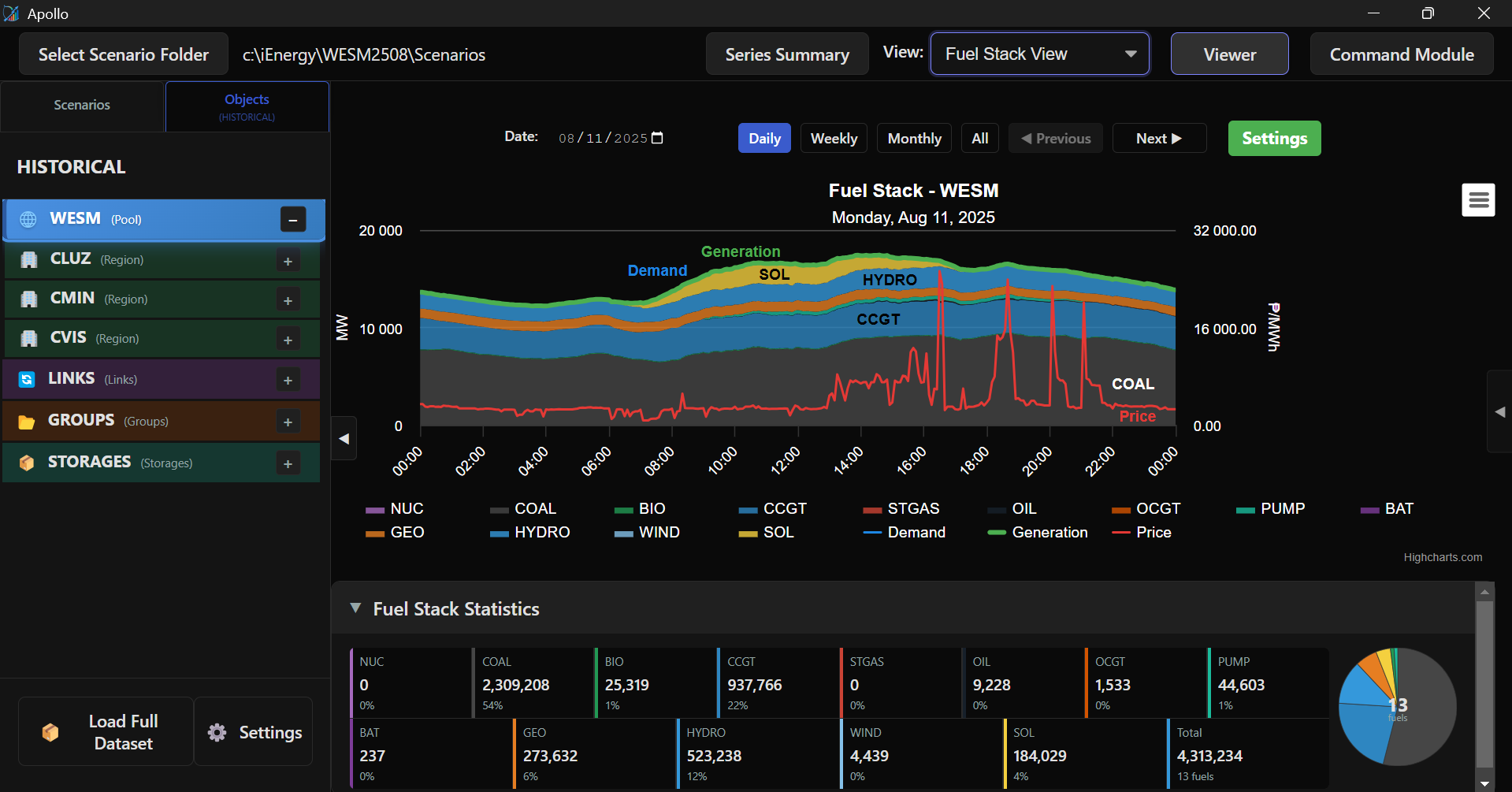This screenshot has width=1512, height=792.
Task: Hide the Price line via legend
Action: [1142, 533]
